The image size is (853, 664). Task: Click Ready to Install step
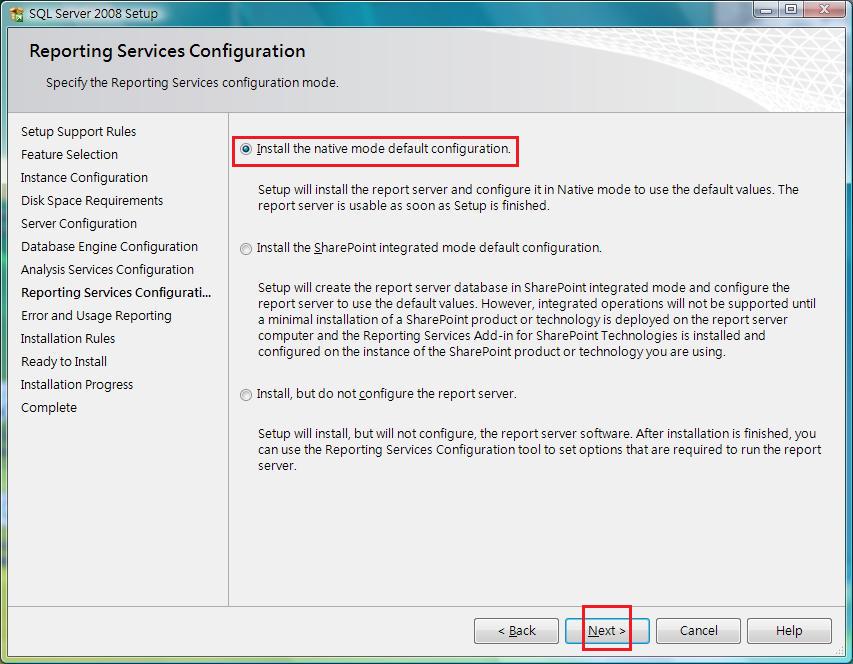64,362
